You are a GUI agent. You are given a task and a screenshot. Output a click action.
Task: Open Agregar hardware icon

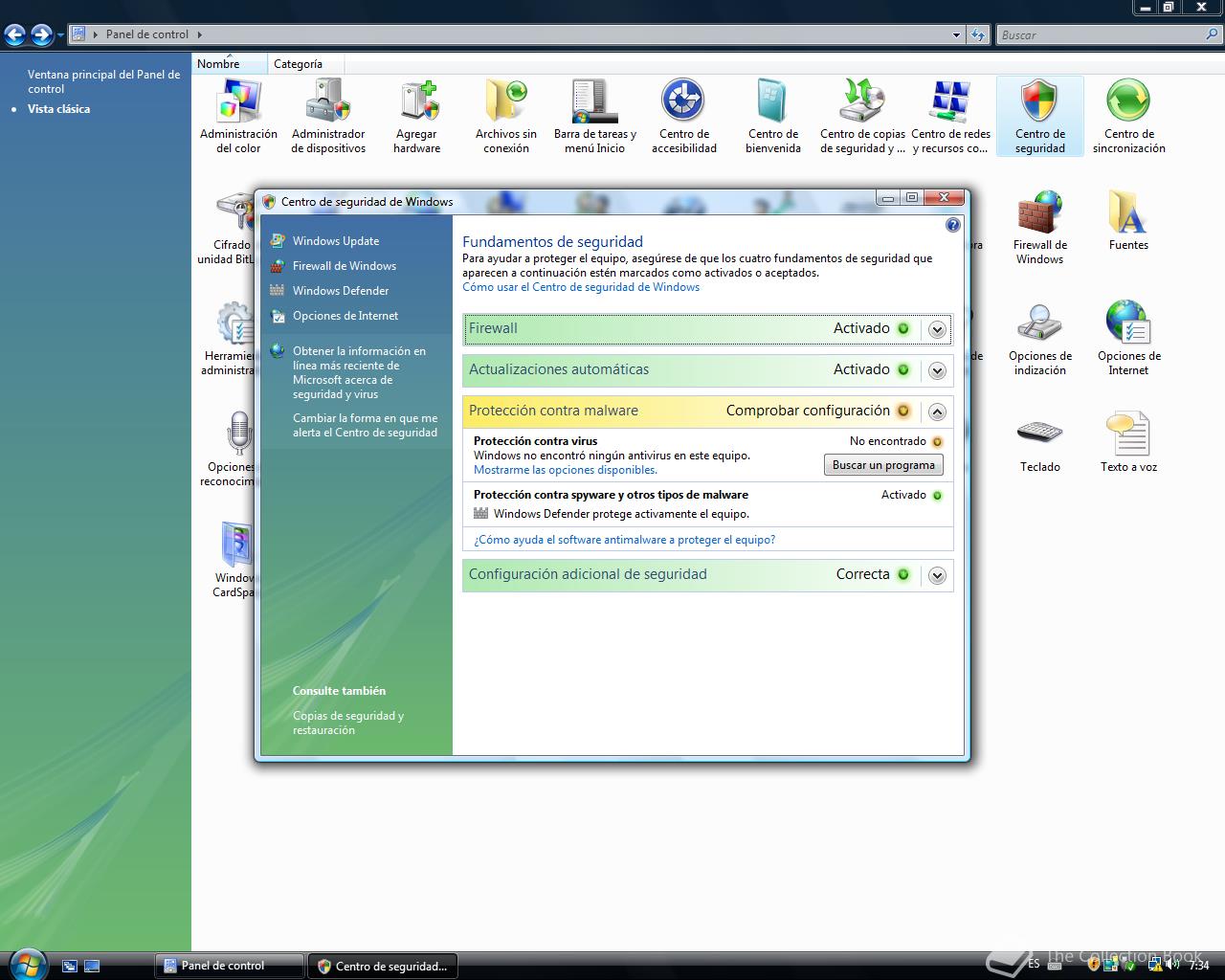(416, 116)
